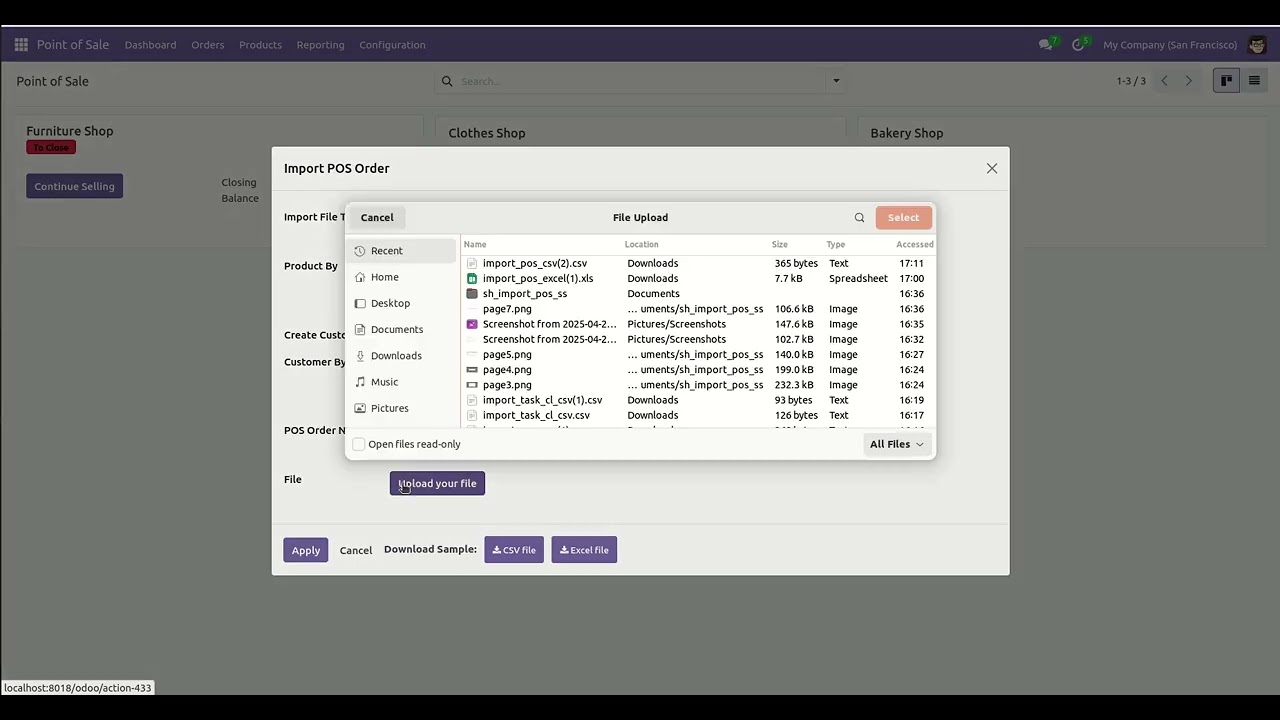Click Cancel next to the Apply button
This screenshot has width=1280, height=720.
click(x=355, y=551)
